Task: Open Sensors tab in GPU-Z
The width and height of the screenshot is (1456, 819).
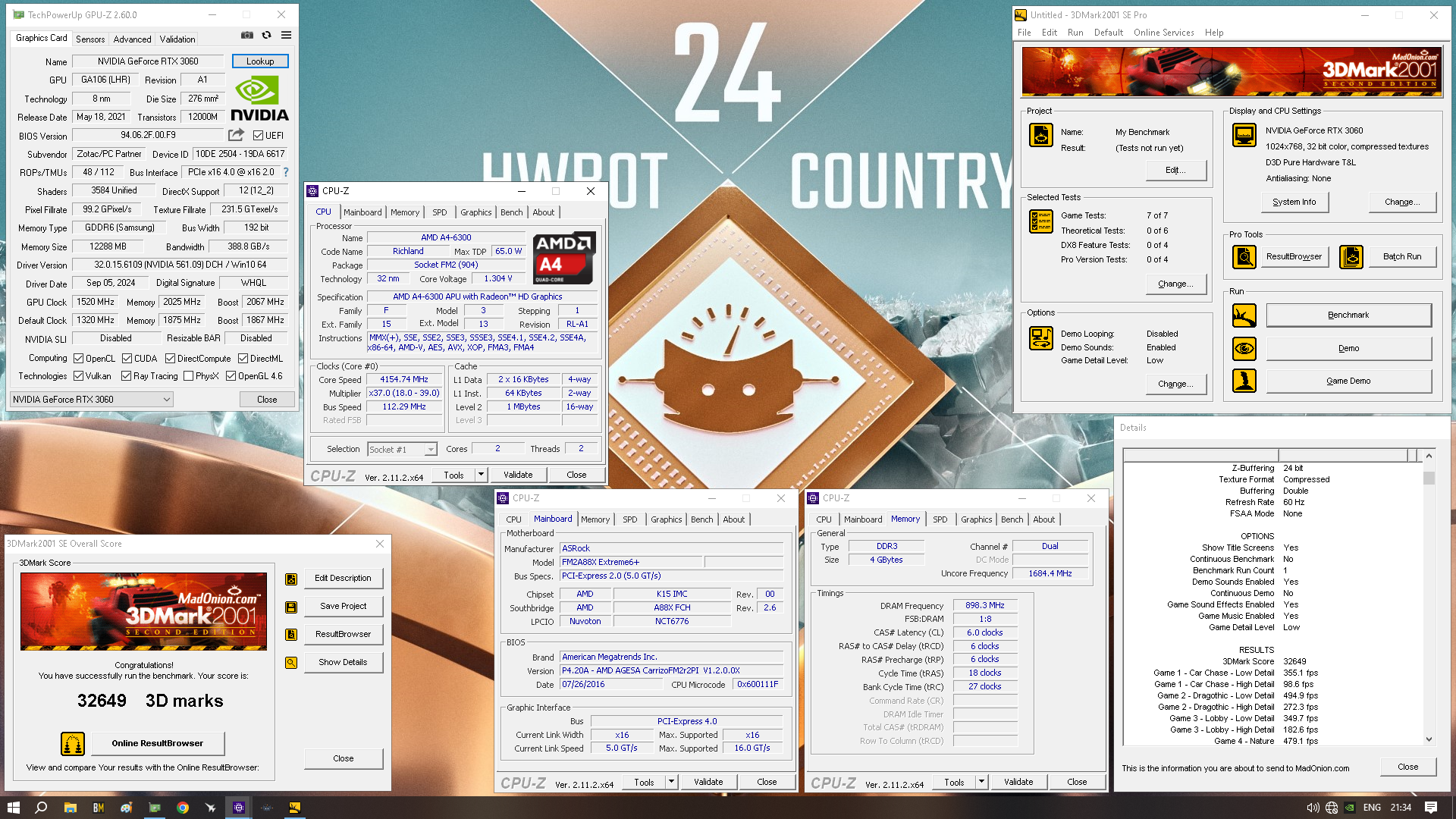Action: (x=90, y=39)
